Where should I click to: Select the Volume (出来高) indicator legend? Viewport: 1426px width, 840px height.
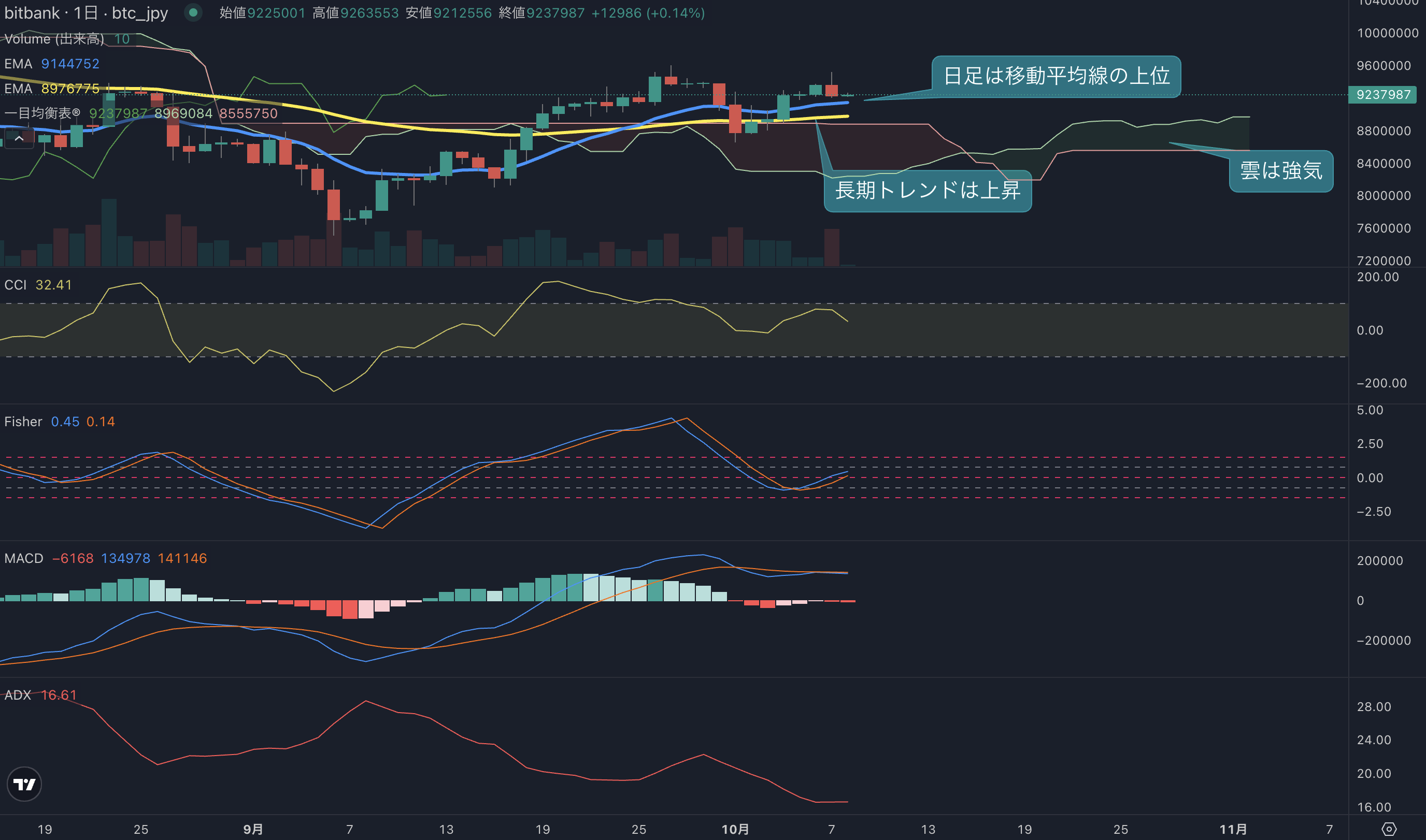(67, 39)
